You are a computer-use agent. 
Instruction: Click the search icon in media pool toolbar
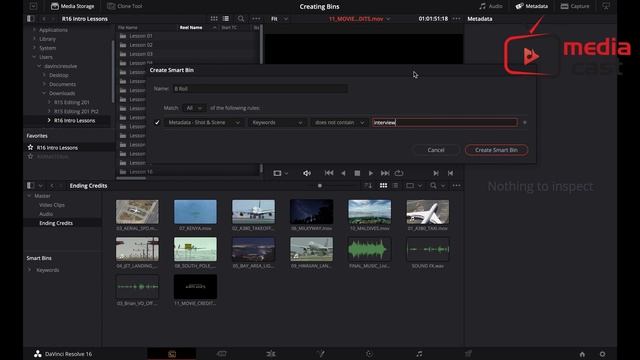click(433, 186)
